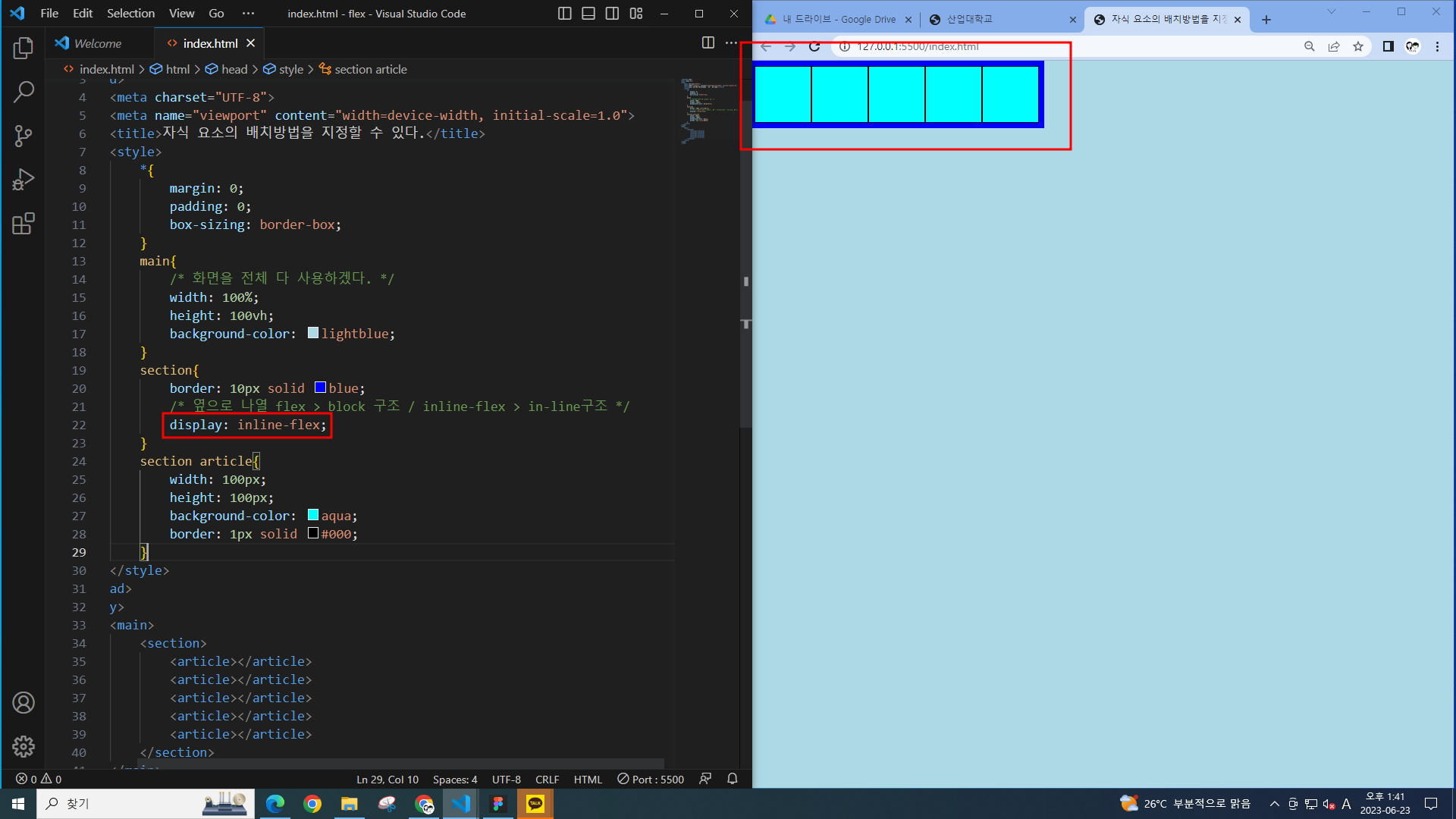This screenshot has height=819, width=1456.
Task: Open the Search view in sidebar
Action: tap(24, 93)
